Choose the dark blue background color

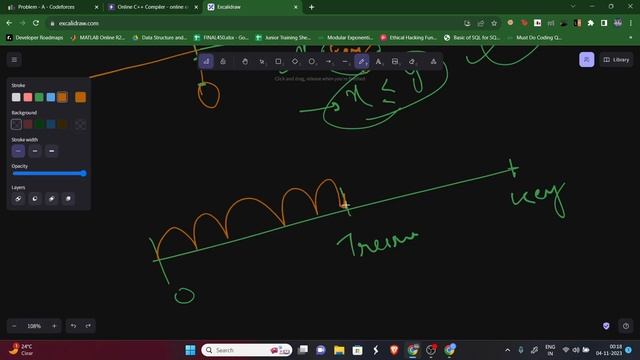(x=51, y=124)
